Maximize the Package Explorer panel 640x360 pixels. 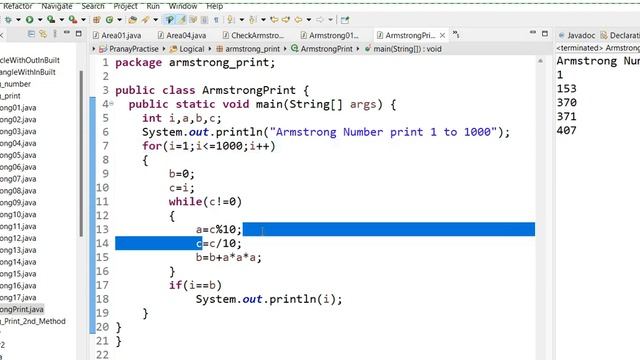pyautogui.click(x=79, y=34)
